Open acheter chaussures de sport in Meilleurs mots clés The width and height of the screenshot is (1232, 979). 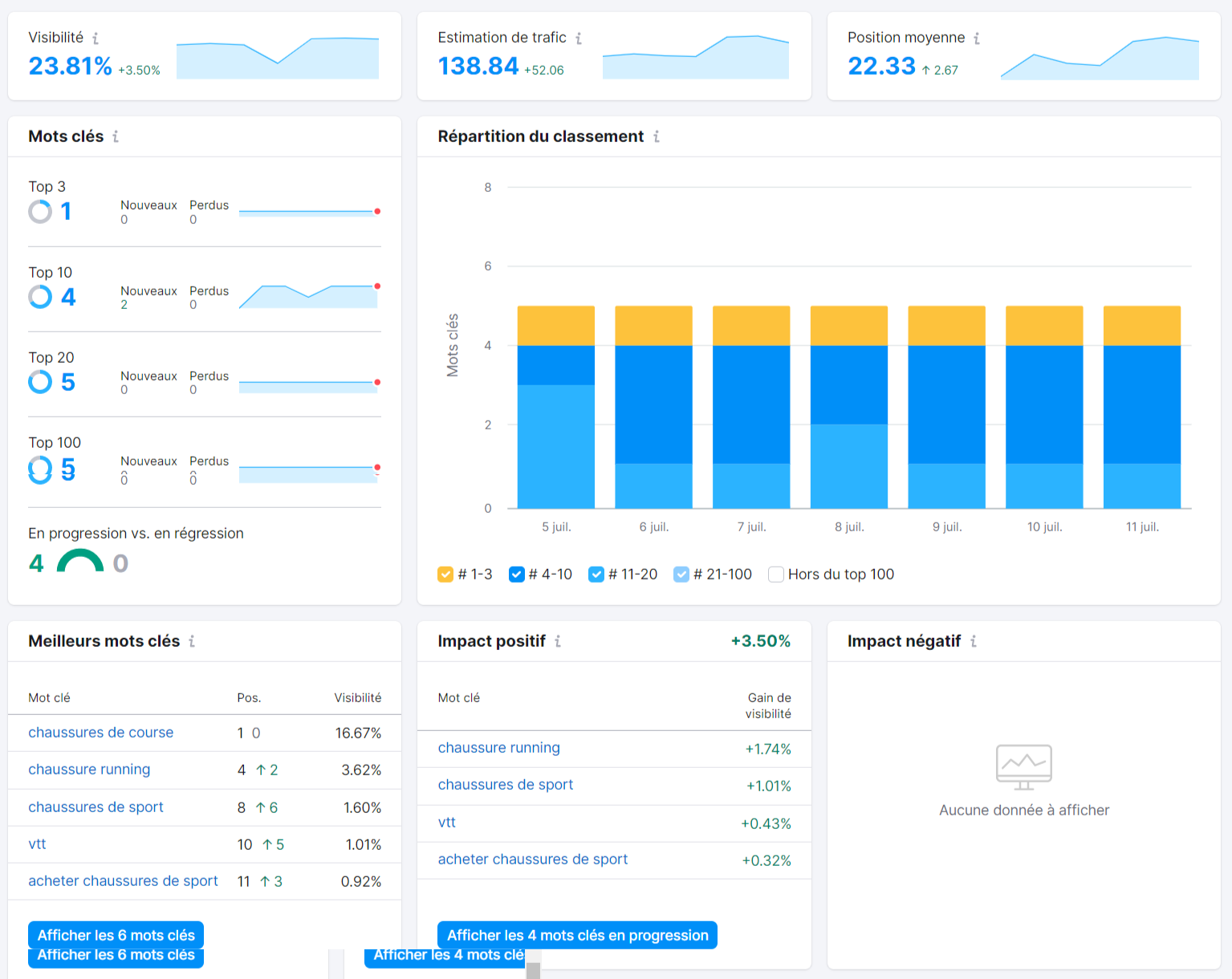point(123,881)
